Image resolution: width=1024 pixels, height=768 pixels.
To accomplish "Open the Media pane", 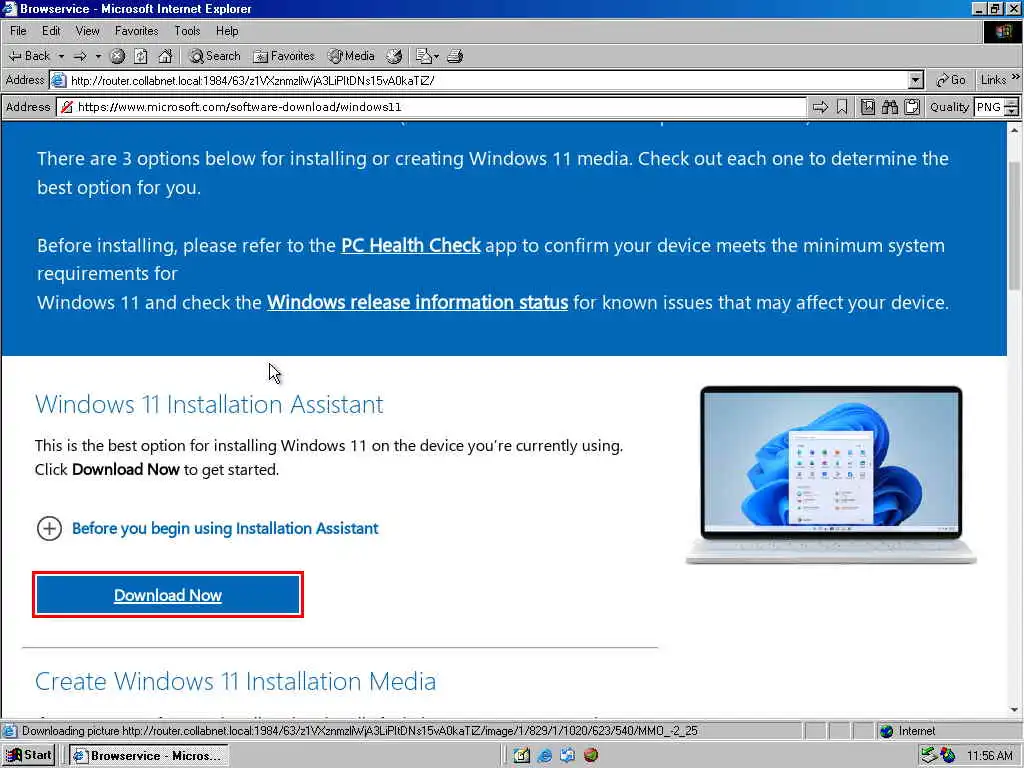I will (351, 56).
